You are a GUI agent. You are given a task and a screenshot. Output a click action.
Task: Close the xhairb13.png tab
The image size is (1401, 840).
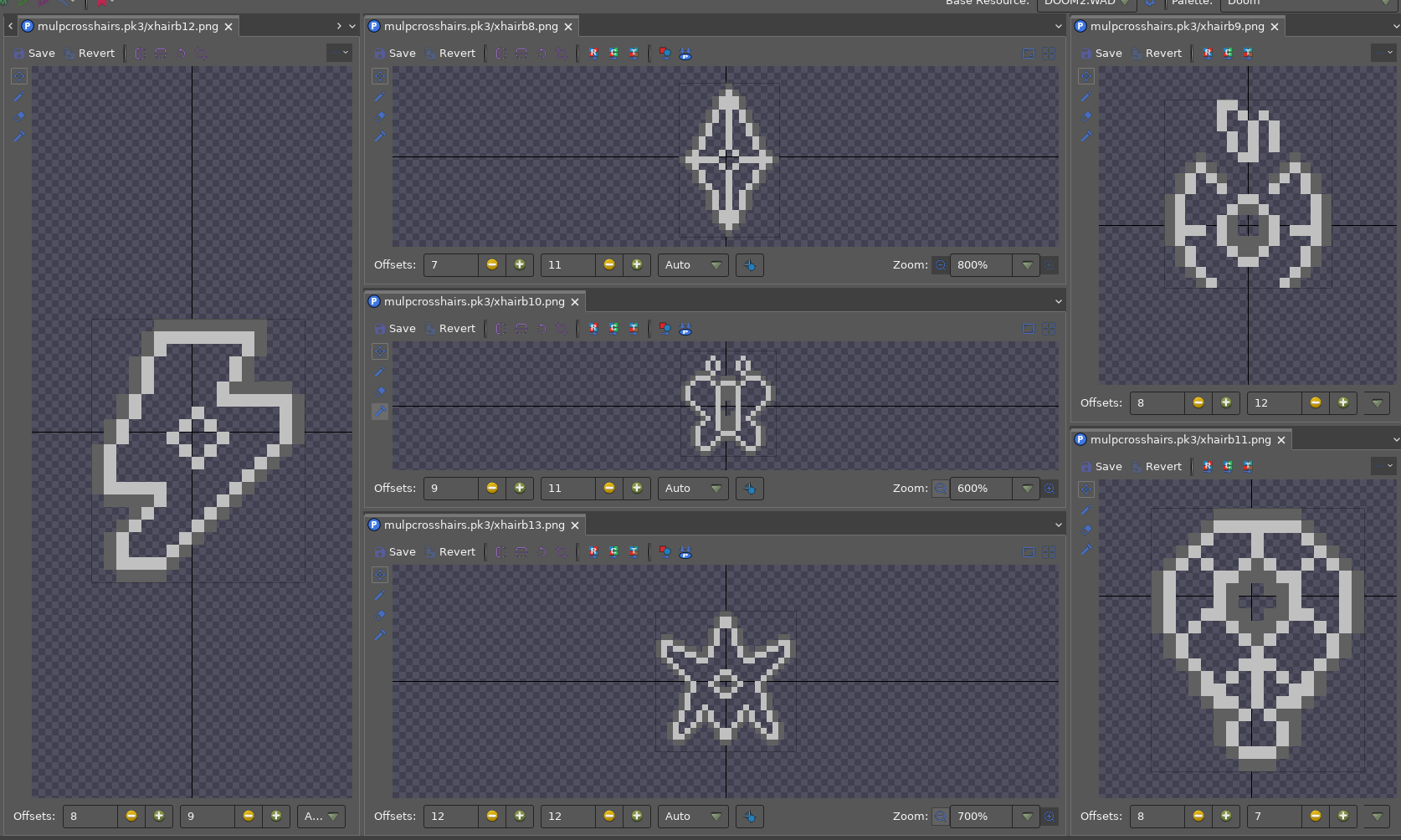575,525
